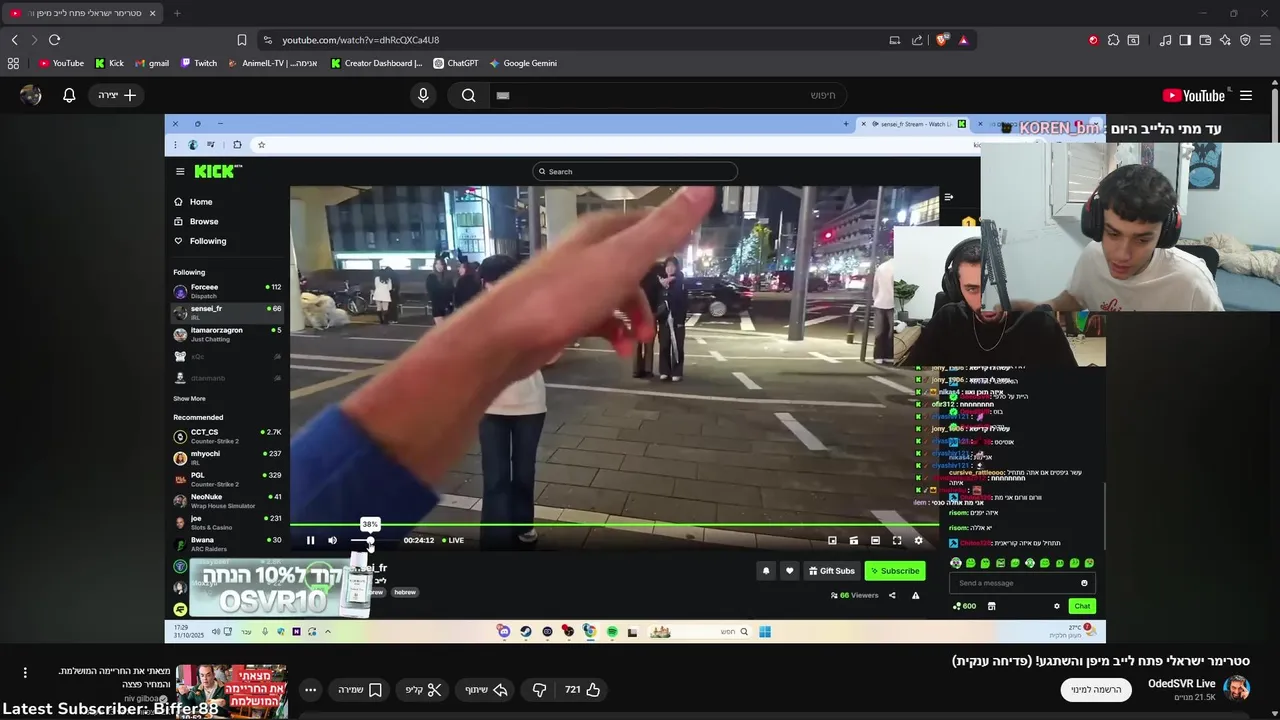This screenshot has width=1280, height=720.
Task: Expand Show More in Kick following list
Action: click(189, 398)
